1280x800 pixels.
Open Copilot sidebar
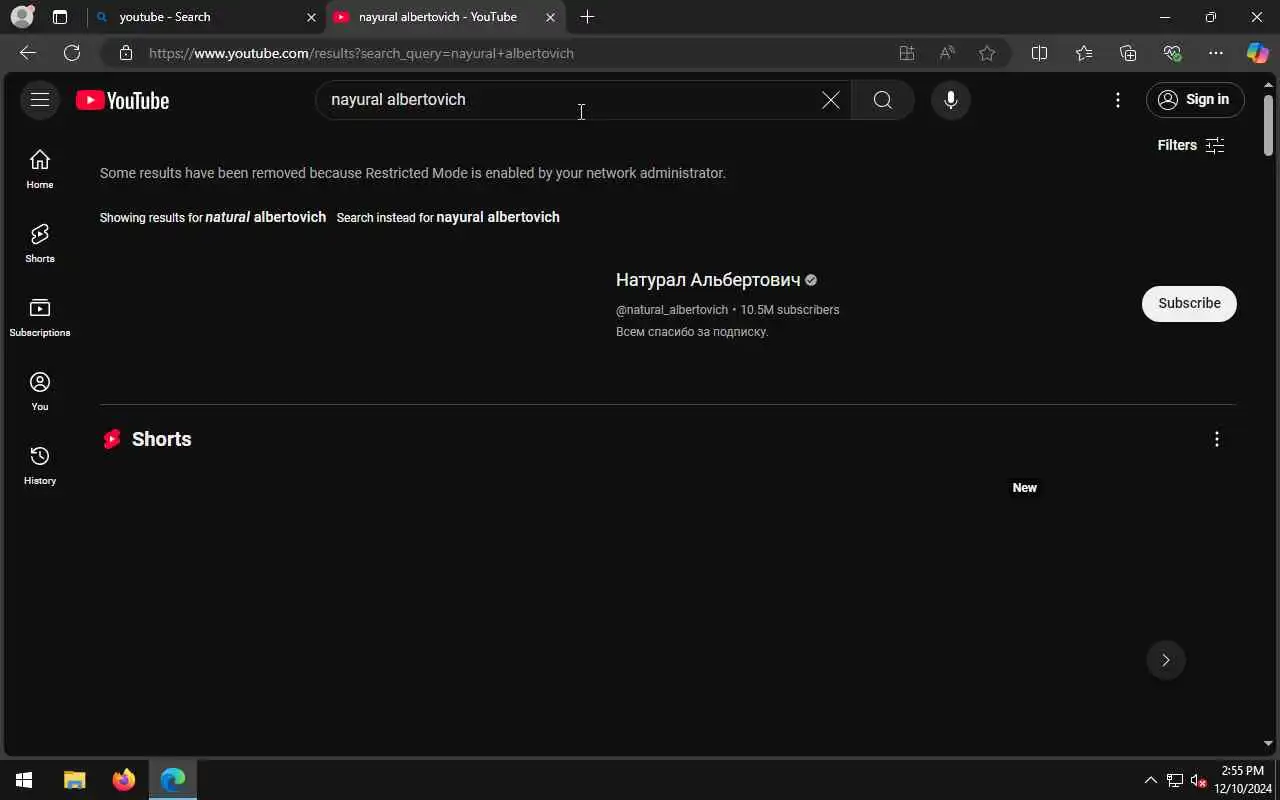pyautogui.click(x=1257, y=53)
